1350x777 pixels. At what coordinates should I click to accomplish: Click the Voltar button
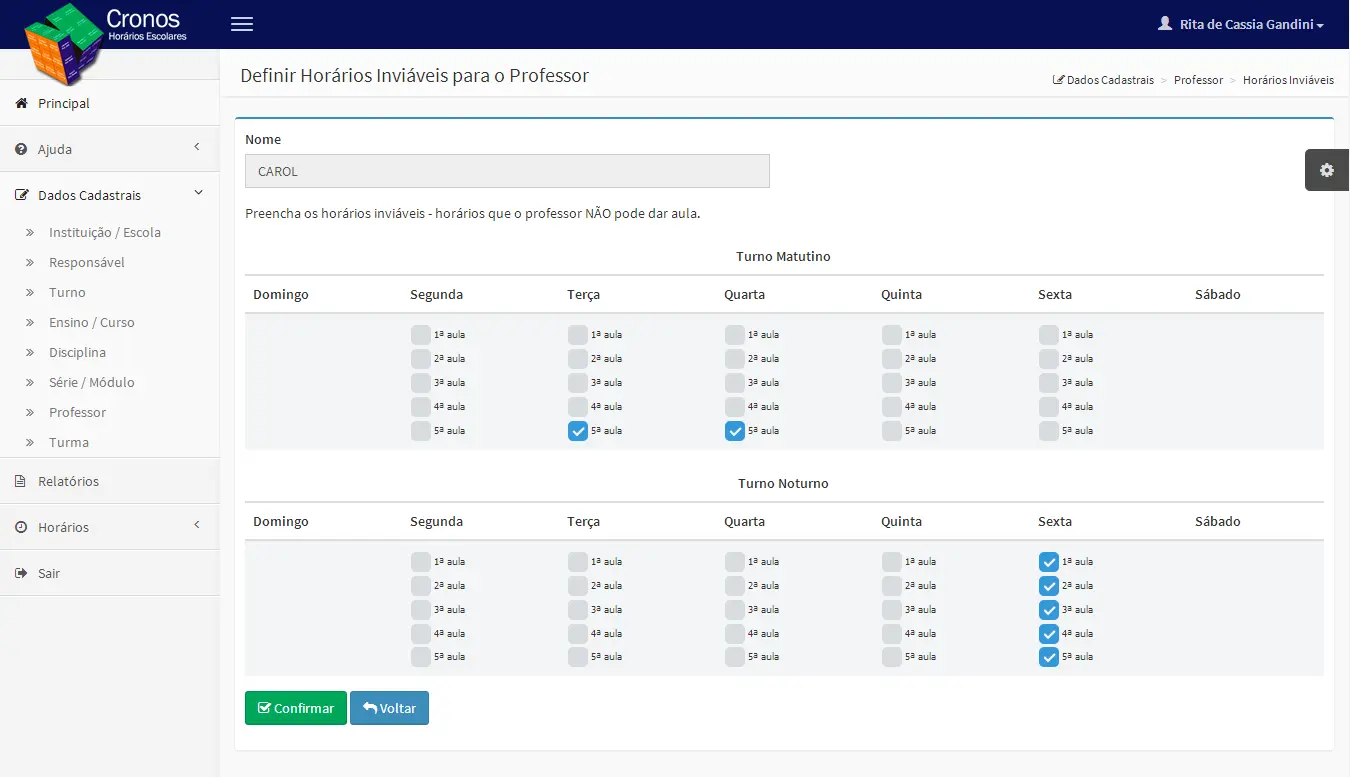pyautogui.click(x=389, y=708)
